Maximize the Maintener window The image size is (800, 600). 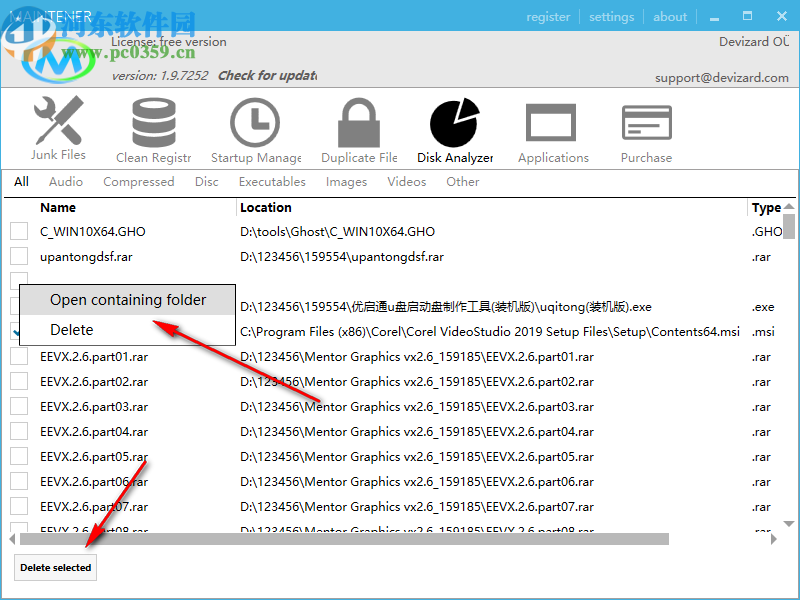tap(747, 16)
